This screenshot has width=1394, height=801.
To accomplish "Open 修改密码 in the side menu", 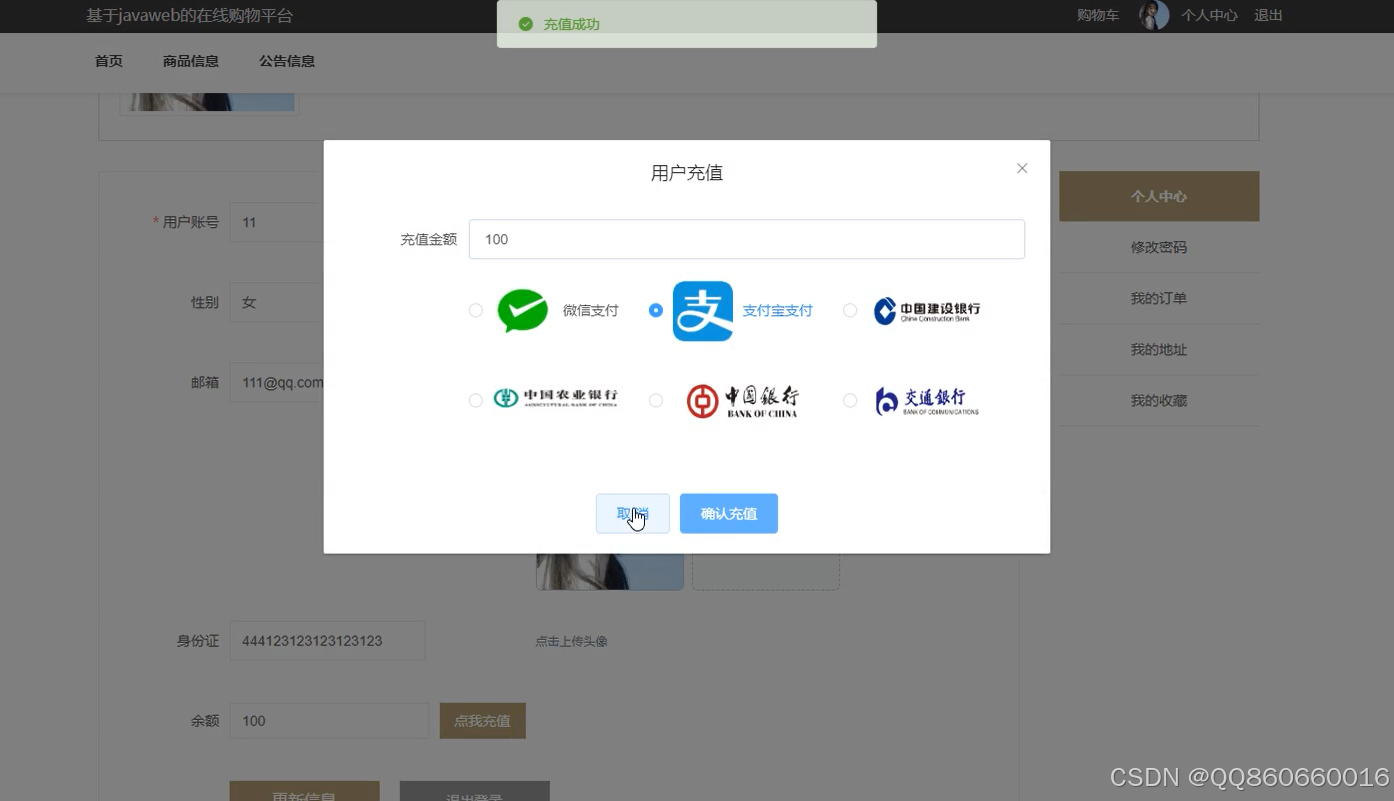I will [1159, 247].
